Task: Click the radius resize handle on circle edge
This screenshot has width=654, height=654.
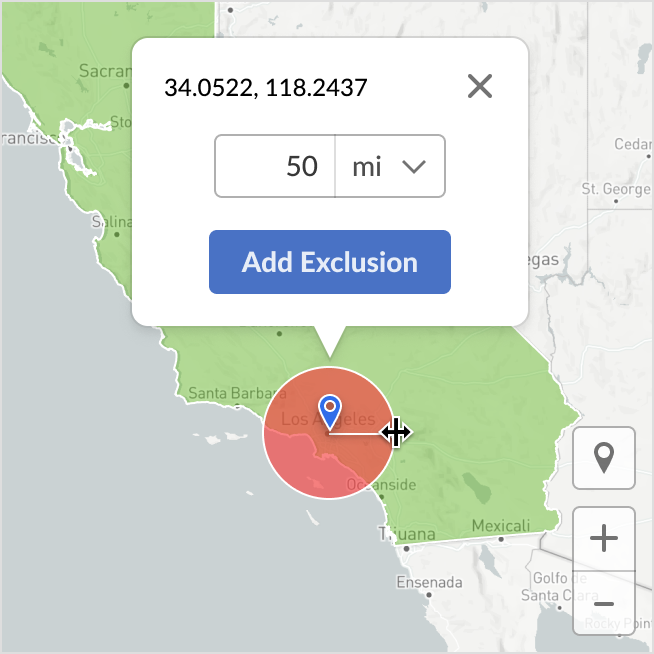Action: tap(395, 433)
